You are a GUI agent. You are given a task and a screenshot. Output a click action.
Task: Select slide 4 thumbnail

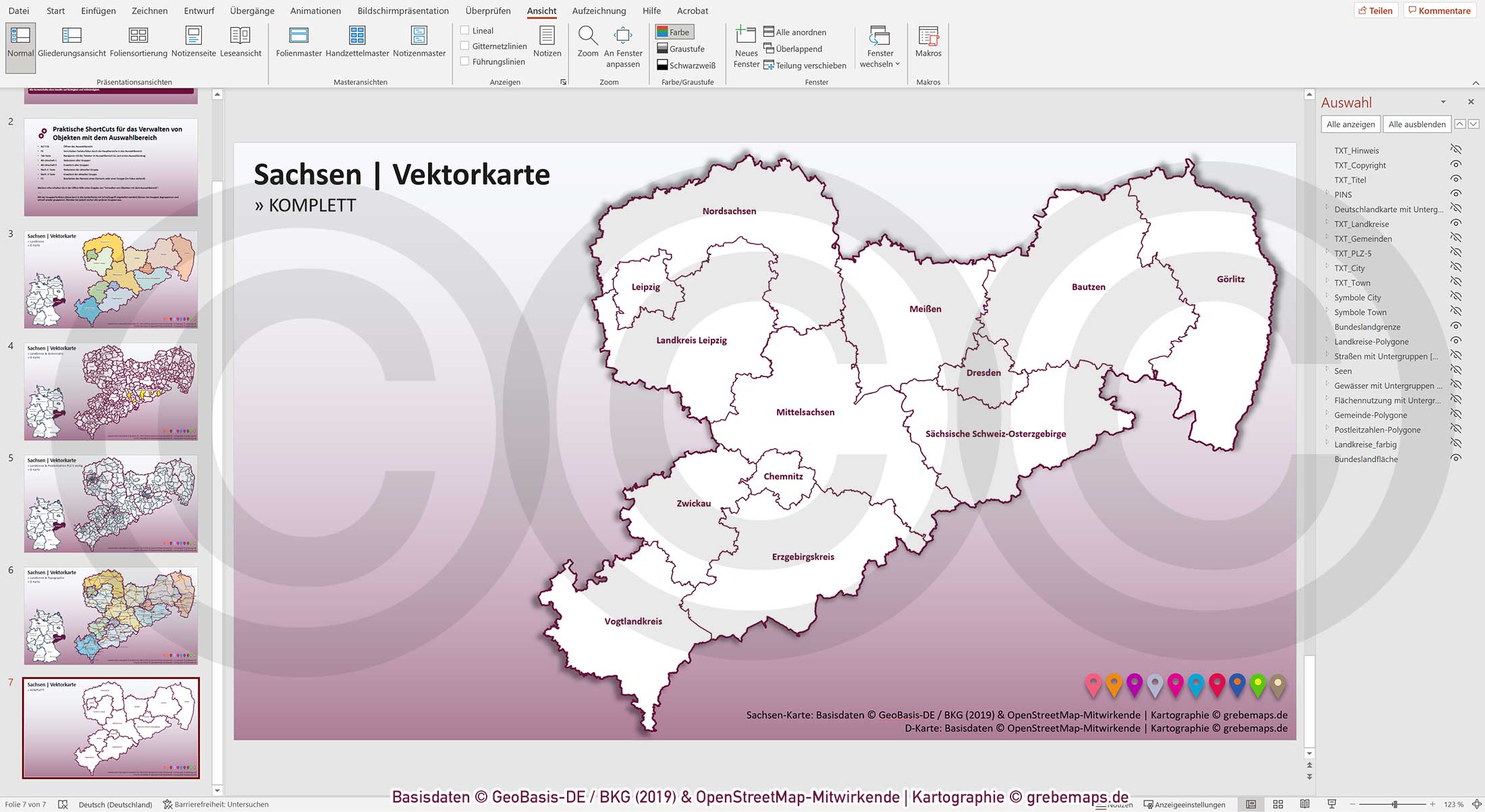pyautogui.click(x=110, y=391)
